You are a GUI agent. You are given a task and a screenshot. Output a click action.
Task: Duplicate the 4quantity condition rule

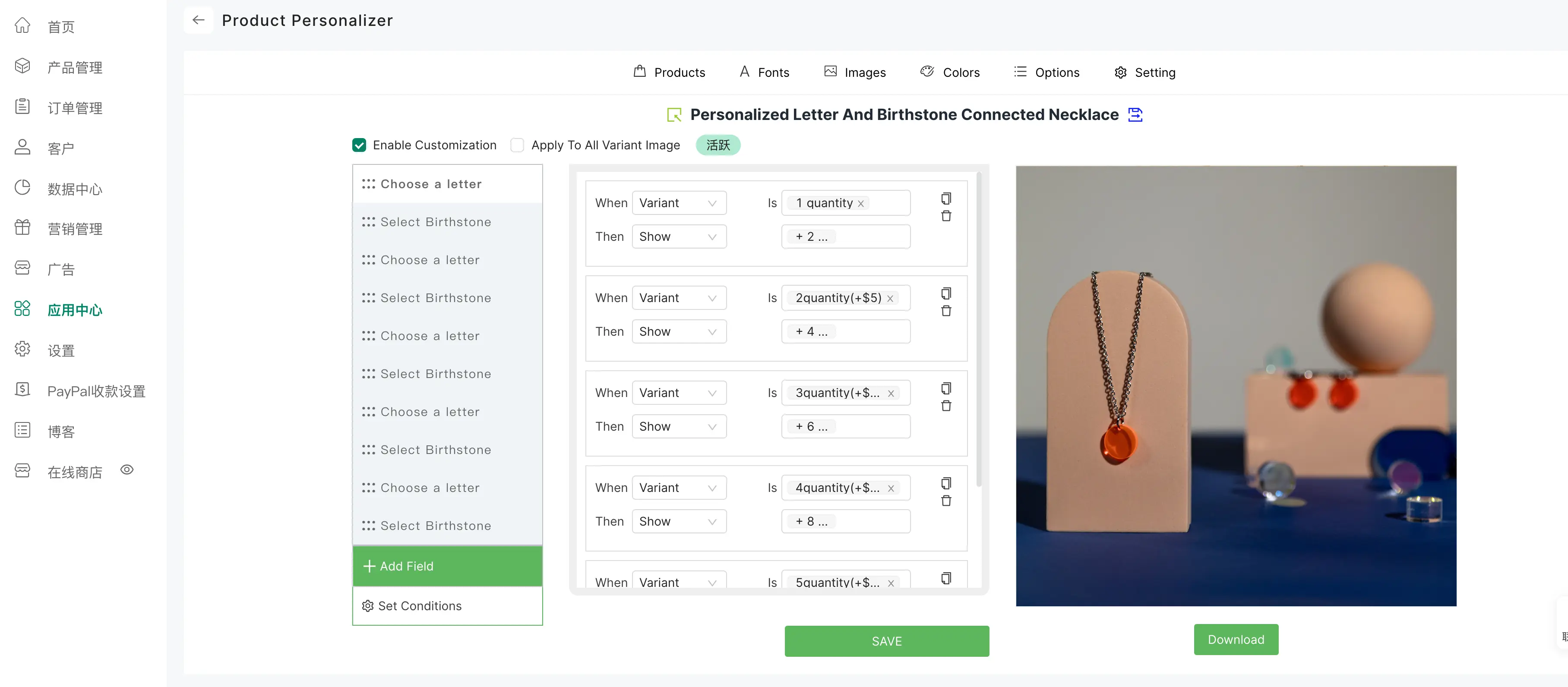(x=946, y=483)
